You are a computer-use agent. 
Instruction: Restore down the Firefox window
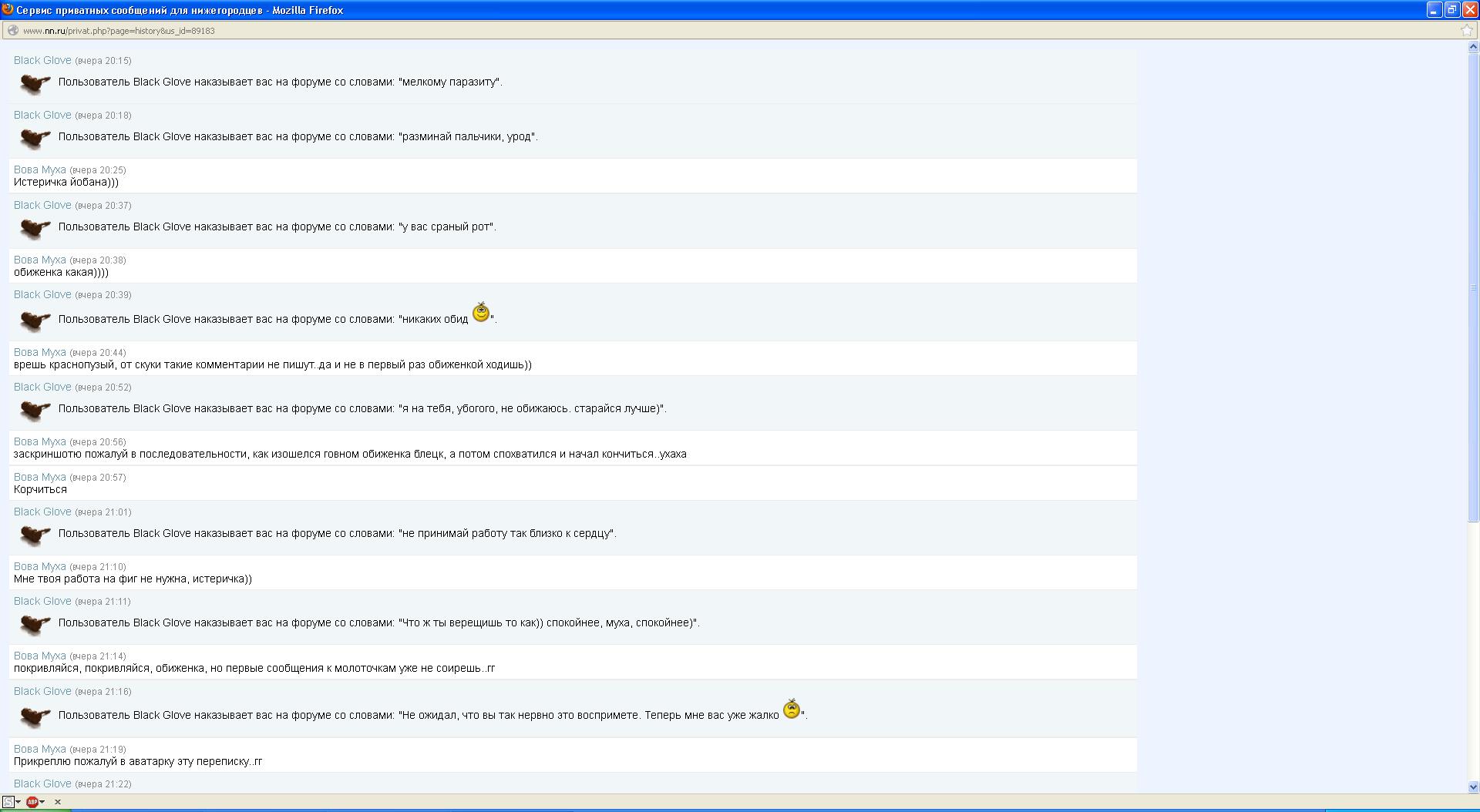pos(1451,10)
